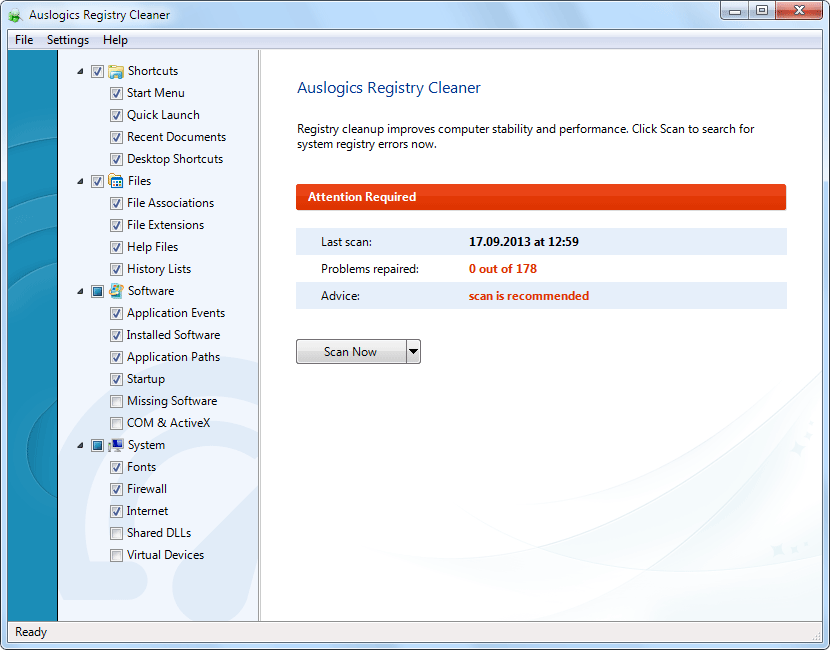Click the System category computer icon

click(x=116, y=445)
